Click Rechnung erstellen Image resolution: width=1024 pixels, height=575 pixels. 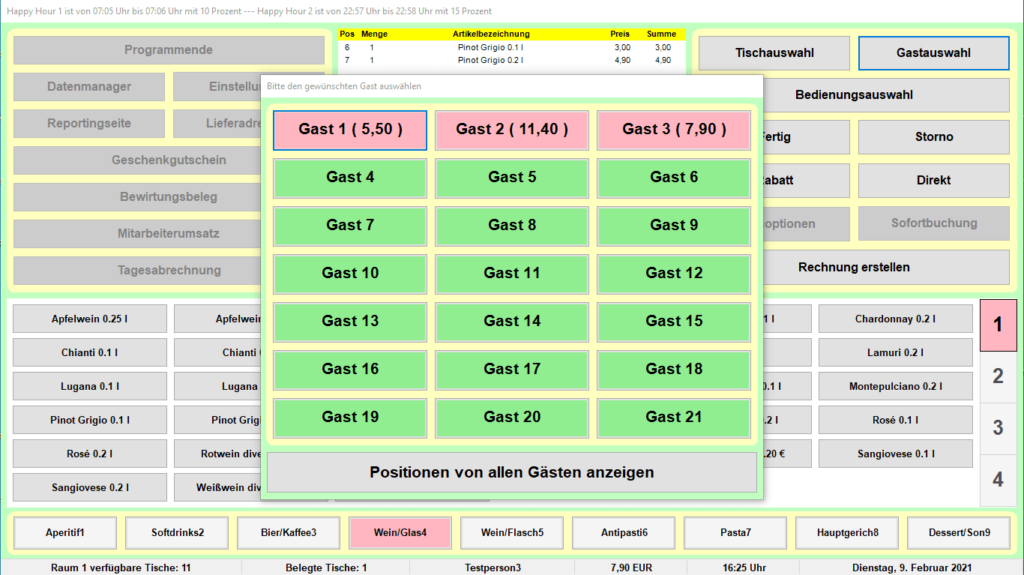[886, 267]
